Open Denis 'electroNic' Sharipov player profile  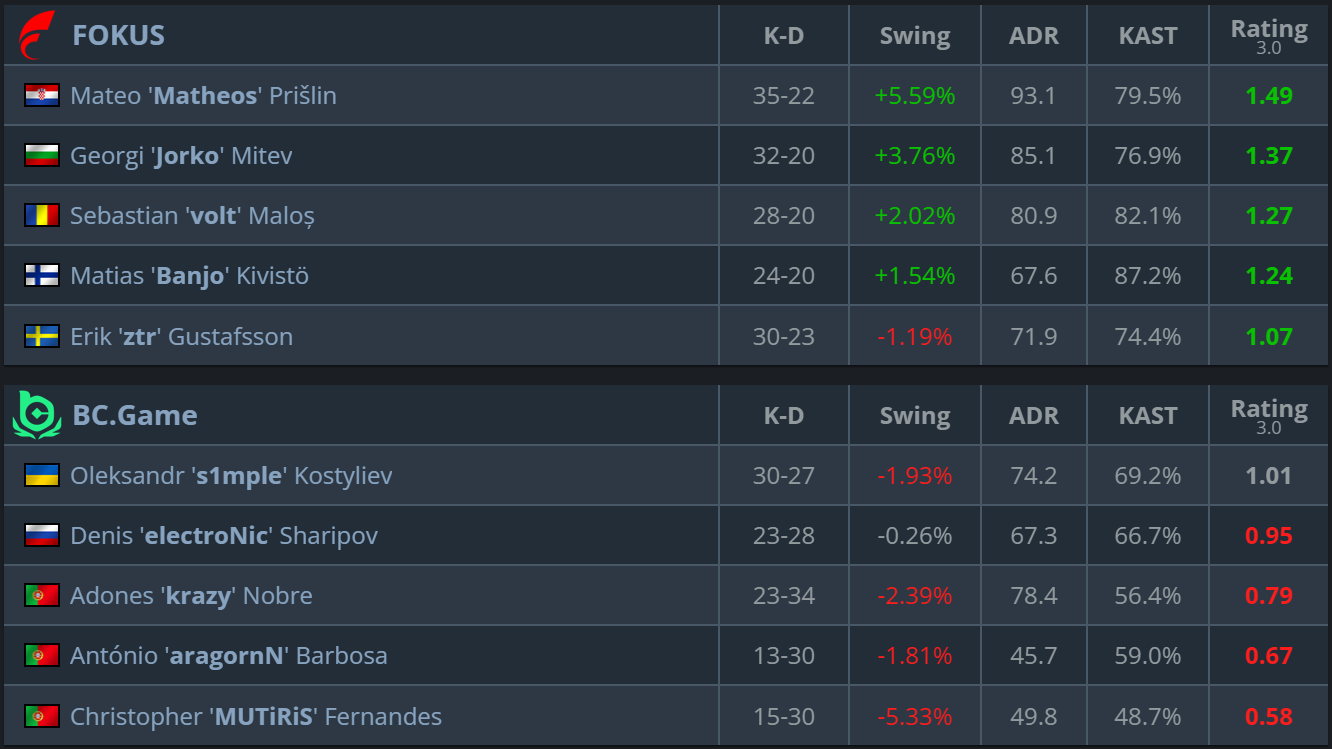click(224, 536)
